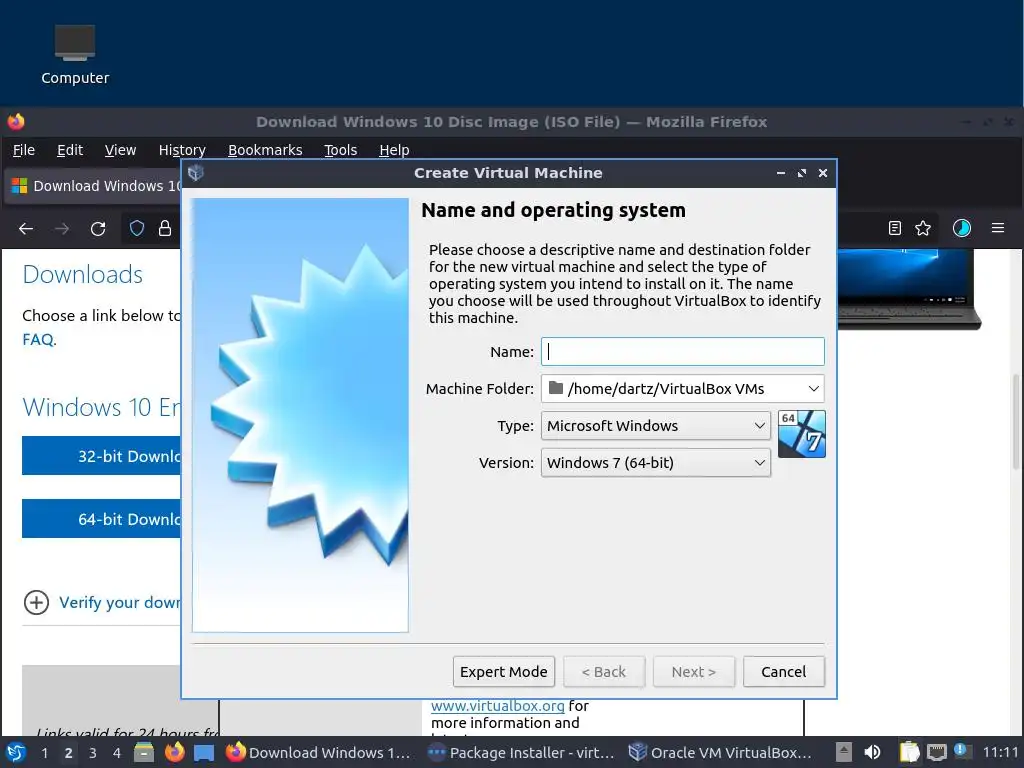Switch to Download Windows 1... taskbar window
Viewport: 1024px width, 768px height.
tap(318, 753)
